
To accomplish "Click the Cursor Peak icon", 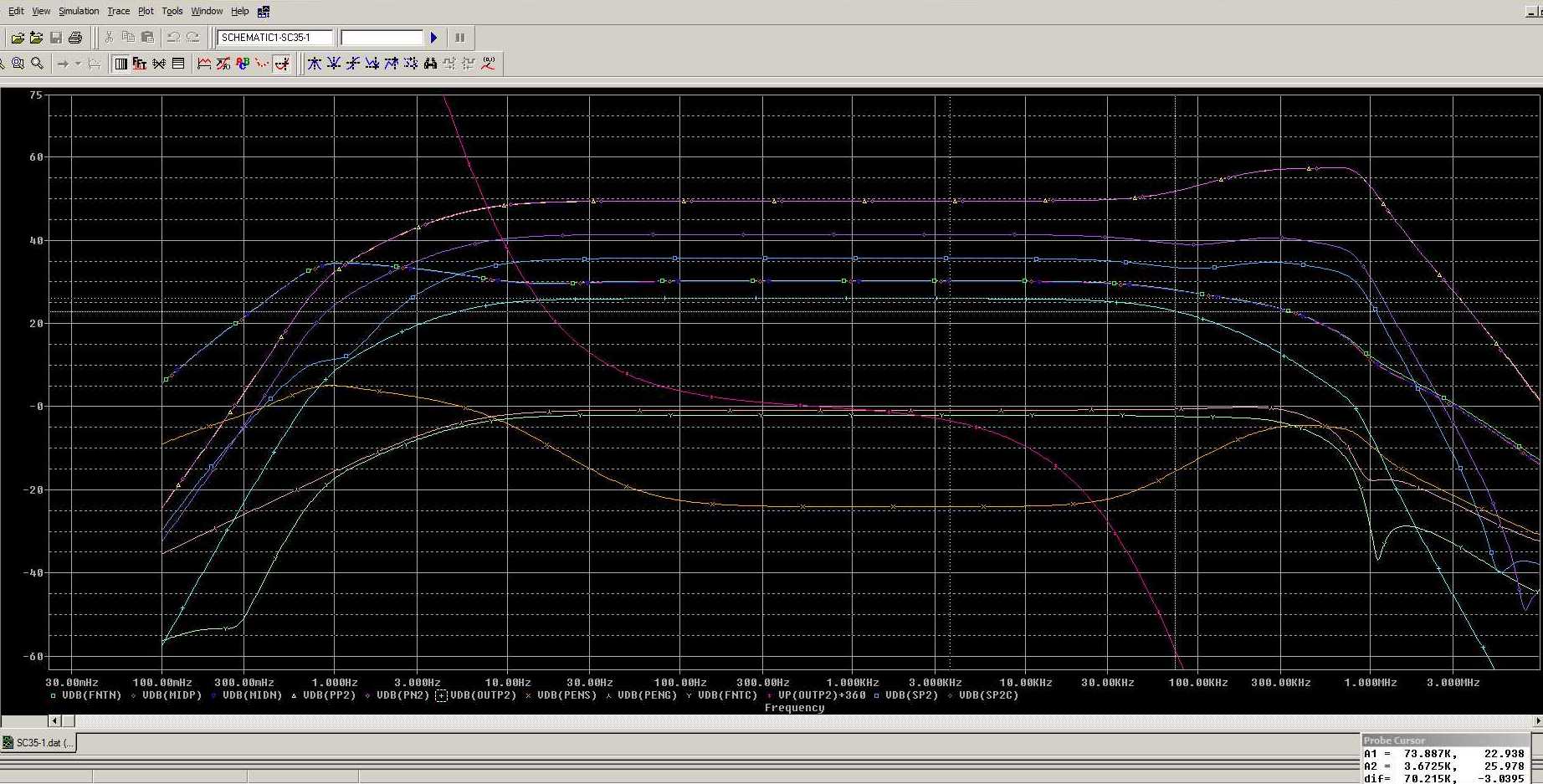I will pos(314,64).
